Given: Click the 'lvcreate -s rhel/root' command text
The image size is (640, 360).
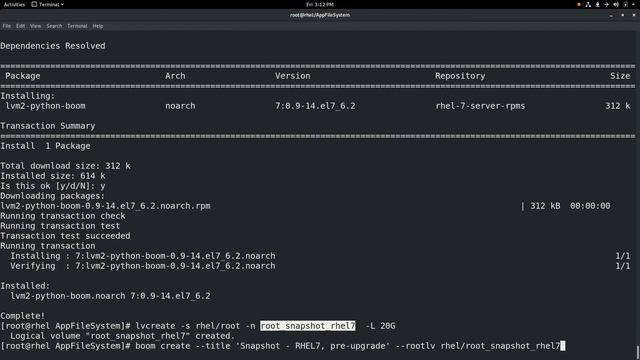Looking at the screenshot, I should (188, 326).
